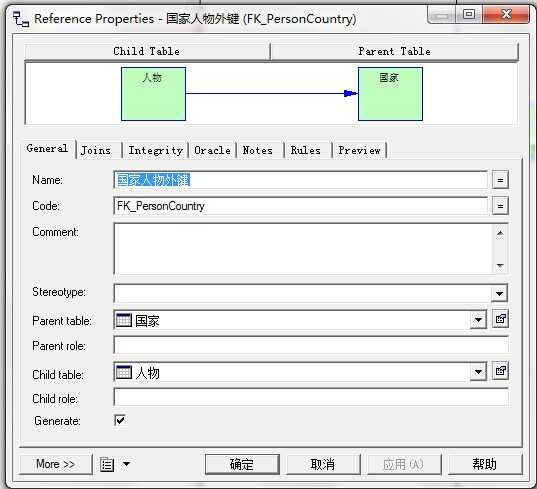Open the Oracle tab
The width and height of the screenshot is (537, 489).
212,150
